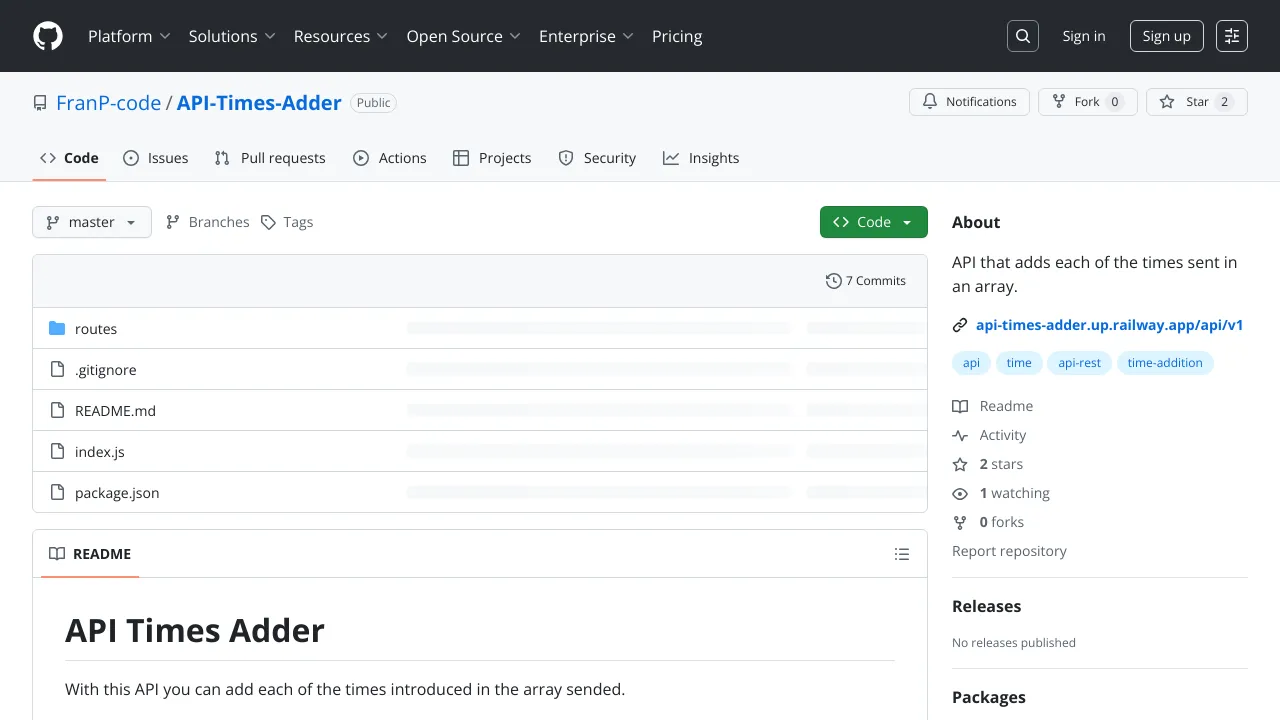
Task: Click the book icon beside README heading
Action: [x=57, y=554]
